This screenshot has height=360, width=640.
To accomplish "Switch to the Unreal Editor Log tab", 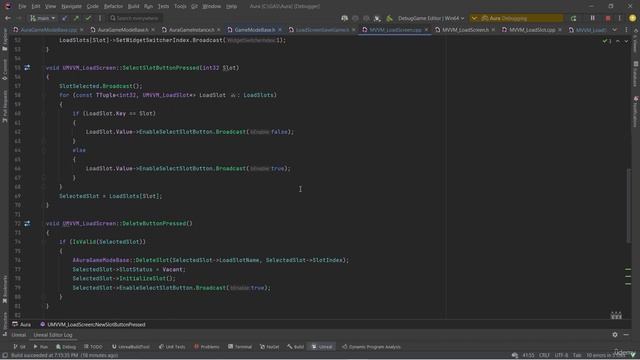I will [53, 335].
